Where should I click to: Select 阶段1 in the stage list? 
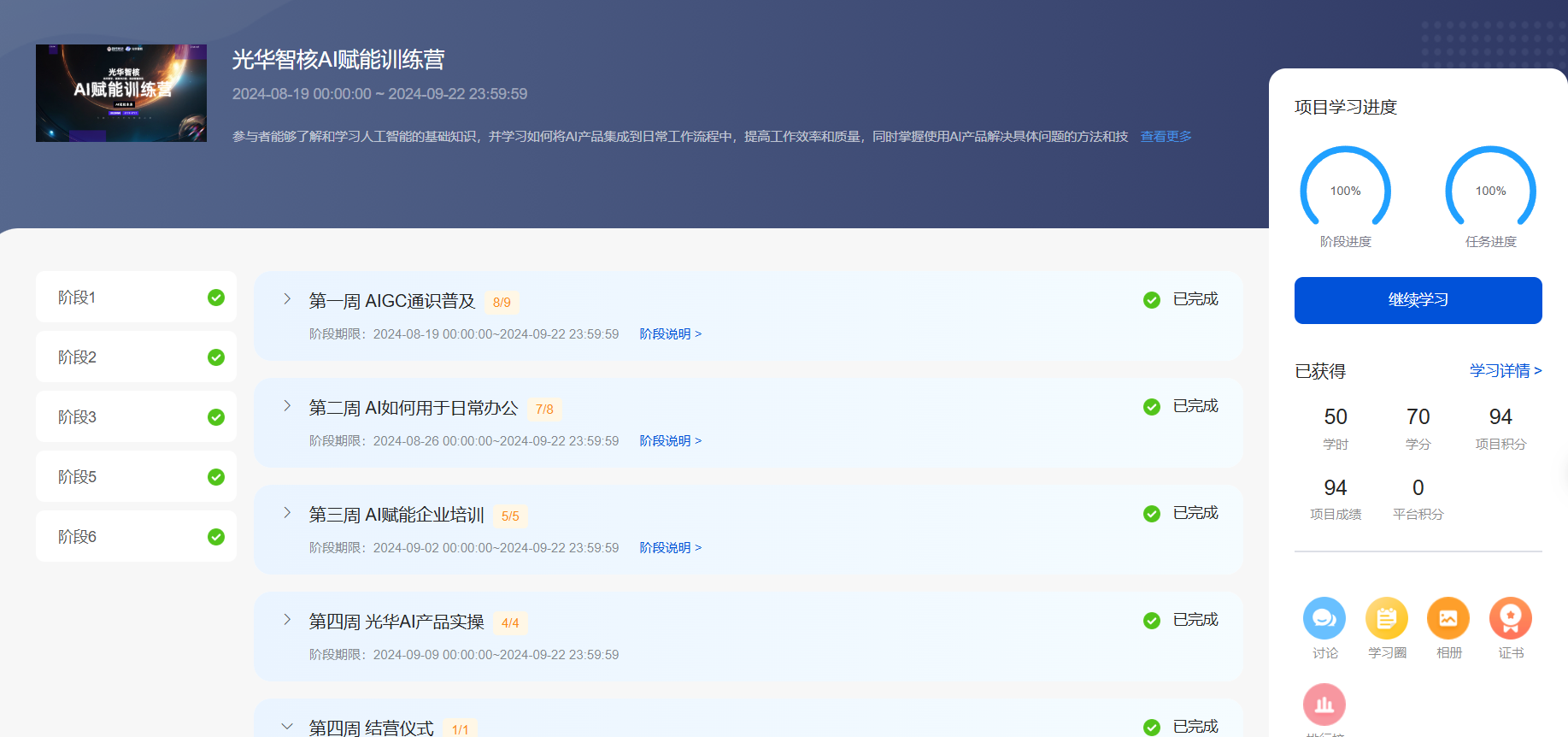pos(136,297)
